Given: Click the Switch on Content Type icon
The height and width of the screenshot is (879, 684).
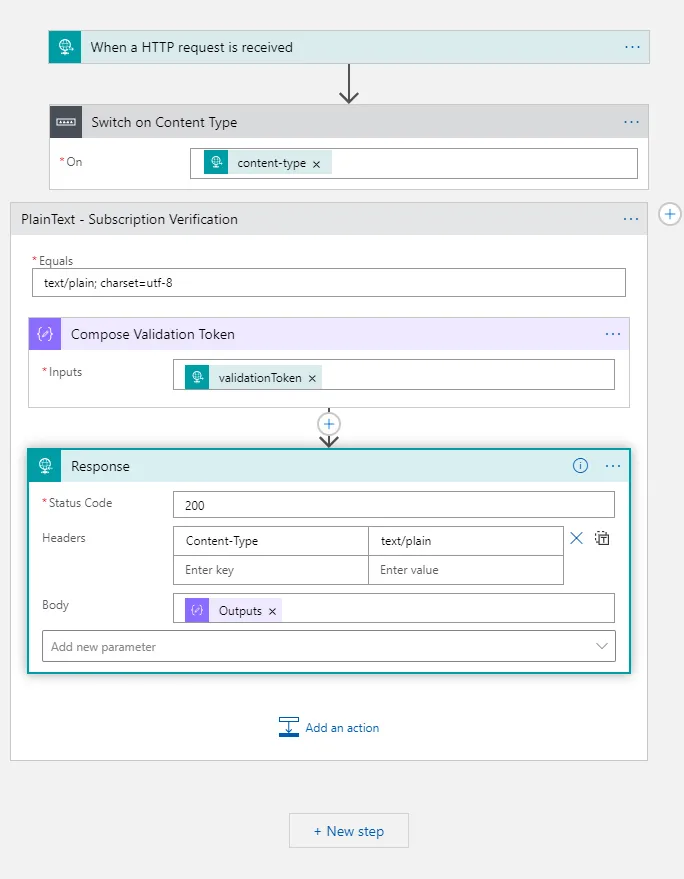Looking at the screenshot, I should point(66,122).
